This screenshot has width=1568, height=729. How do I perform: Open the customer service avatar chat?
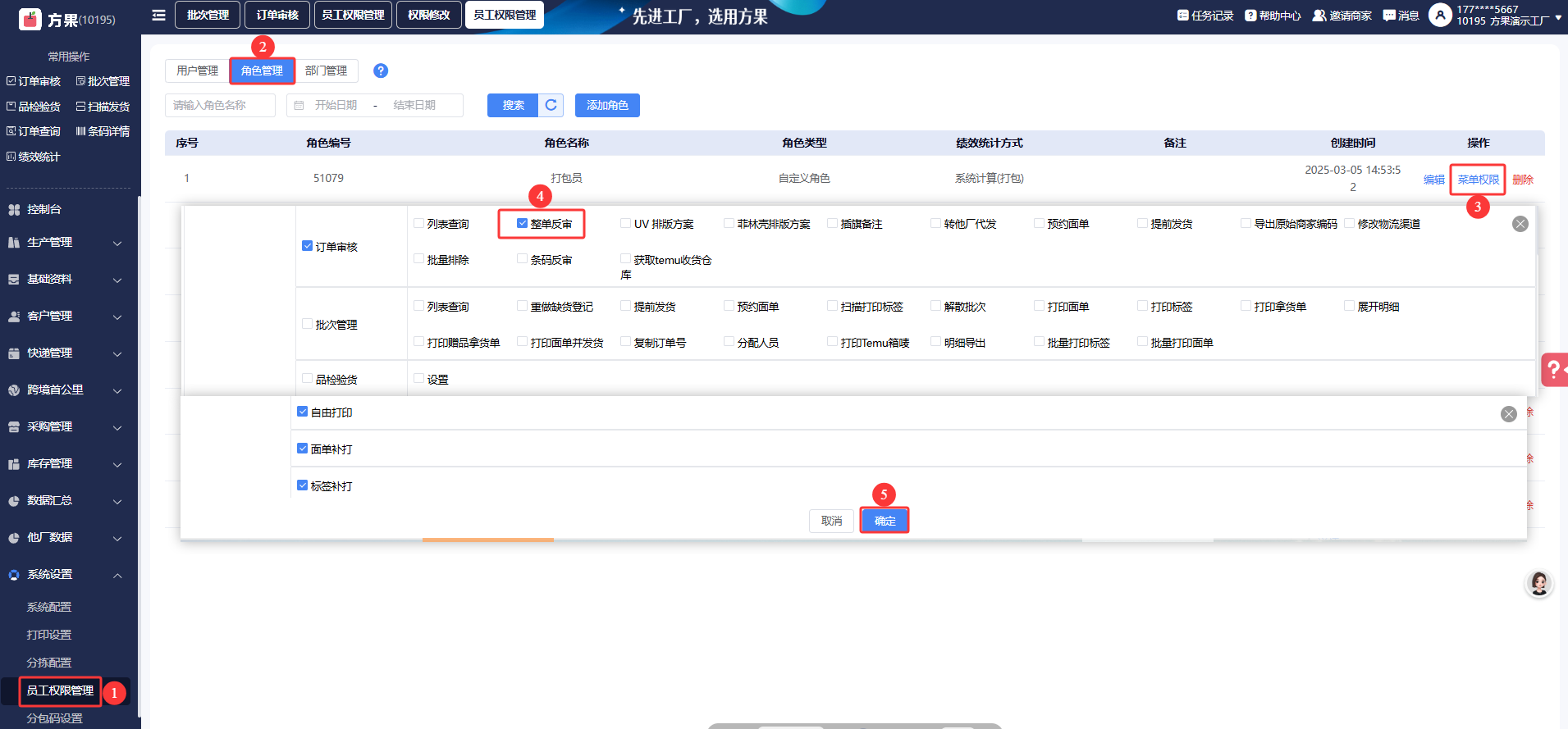tap(1538, 583)
